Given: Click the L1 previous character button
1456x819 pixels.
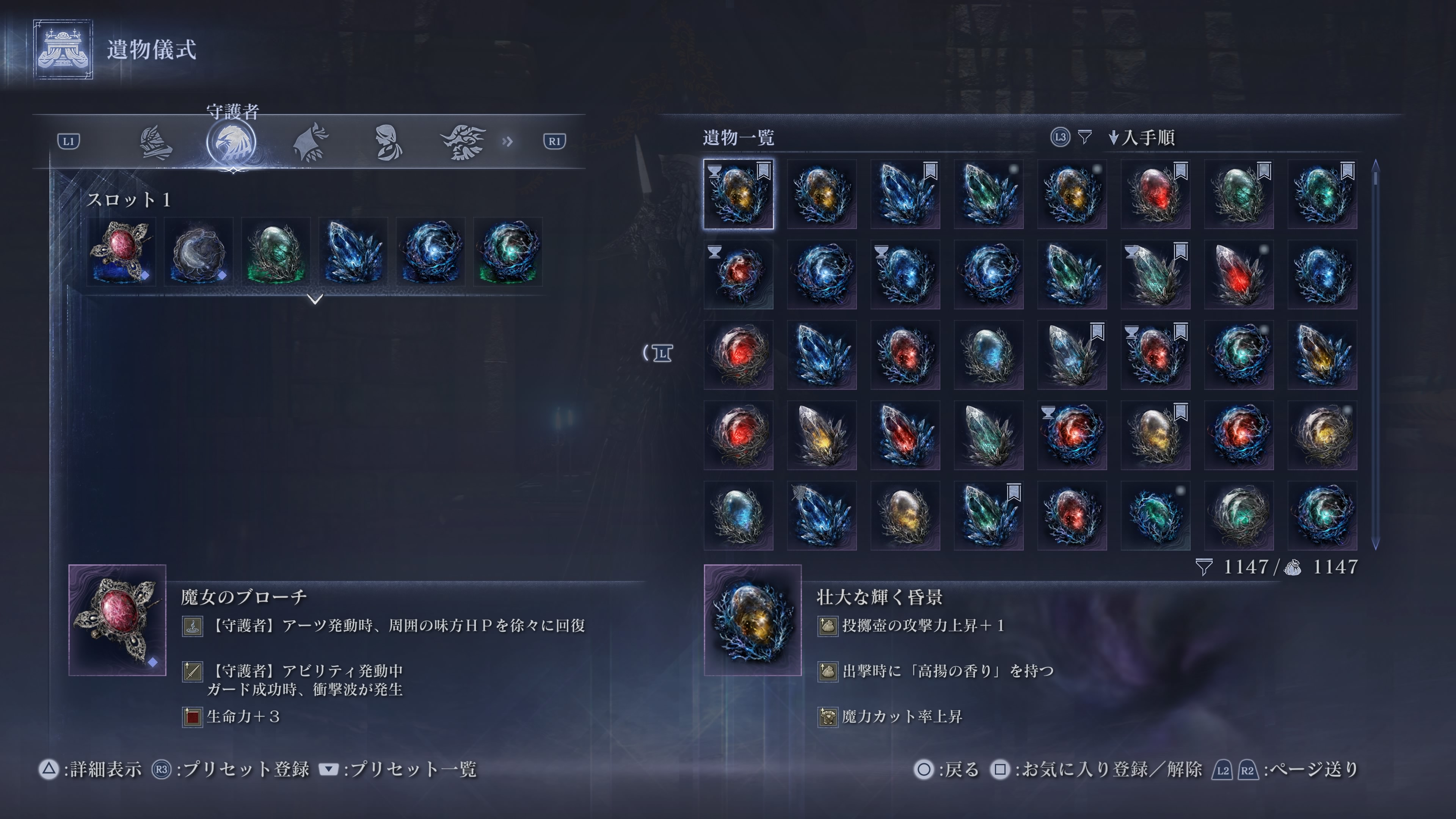Looking at the screenshot, I should click(69, 141).
